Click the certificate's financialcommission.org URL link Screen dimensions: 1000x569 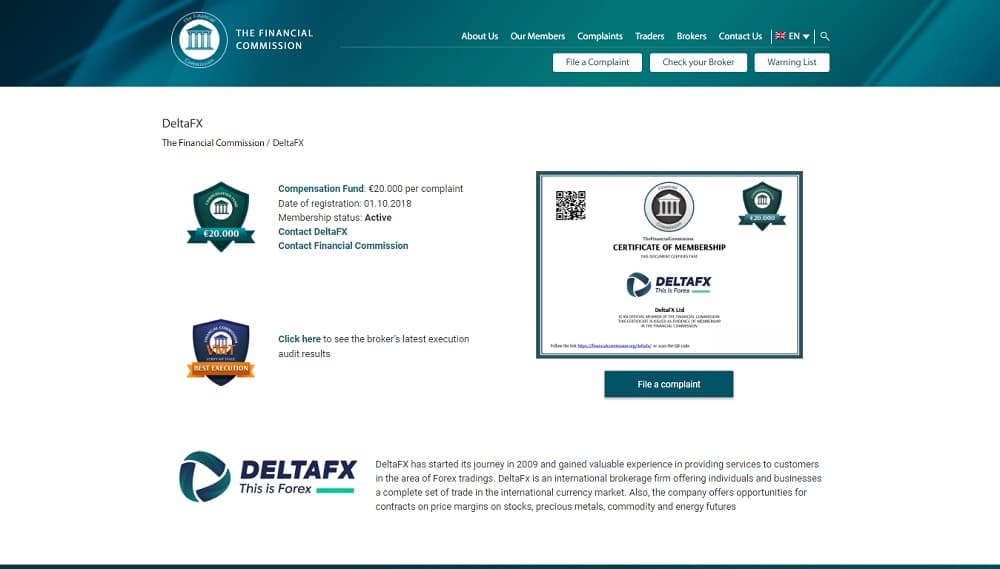[x=614, y=346]
